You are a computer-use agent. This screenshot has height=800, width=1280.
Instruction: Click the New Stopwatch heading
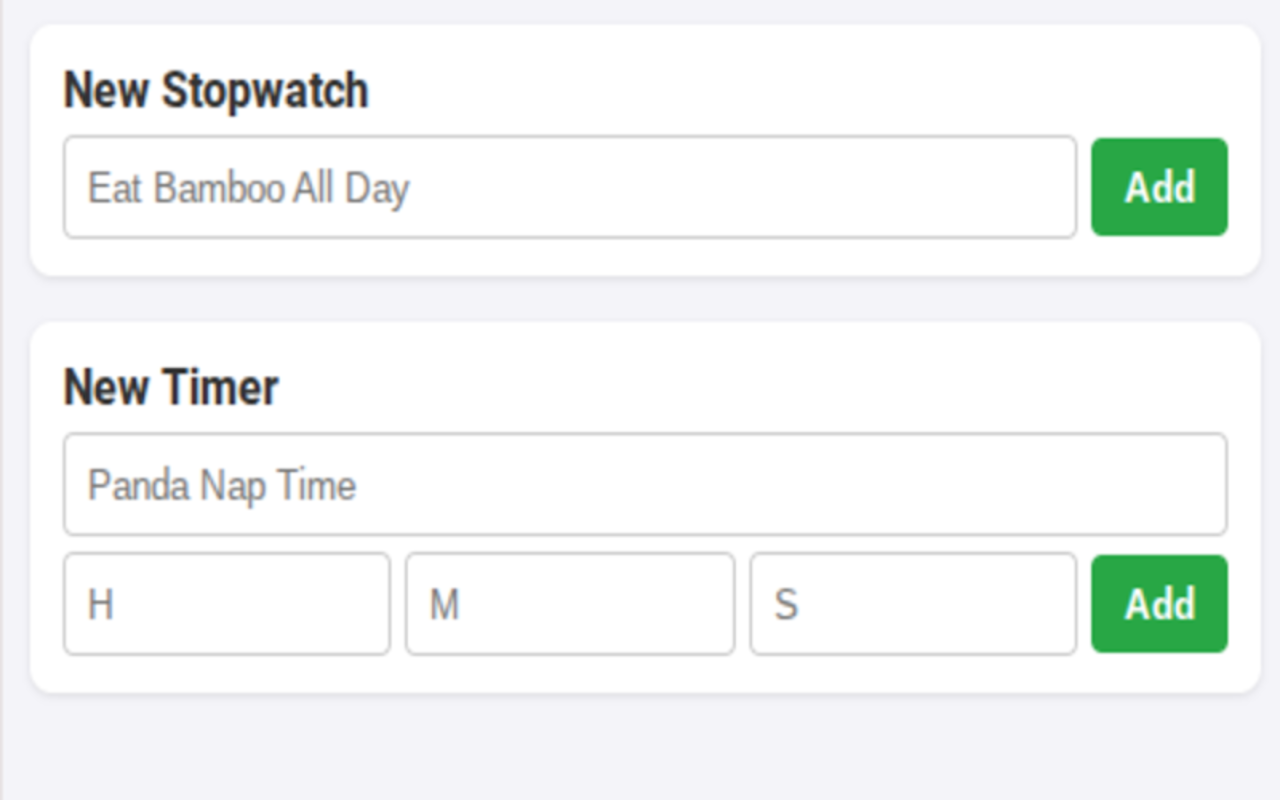[216, 90]
